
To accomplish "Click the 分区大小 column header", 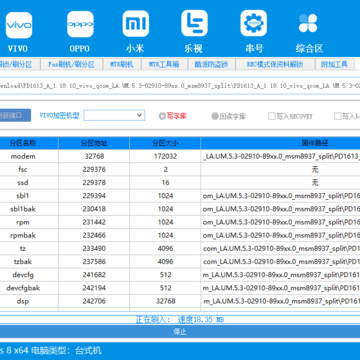I will click(165, 143).
